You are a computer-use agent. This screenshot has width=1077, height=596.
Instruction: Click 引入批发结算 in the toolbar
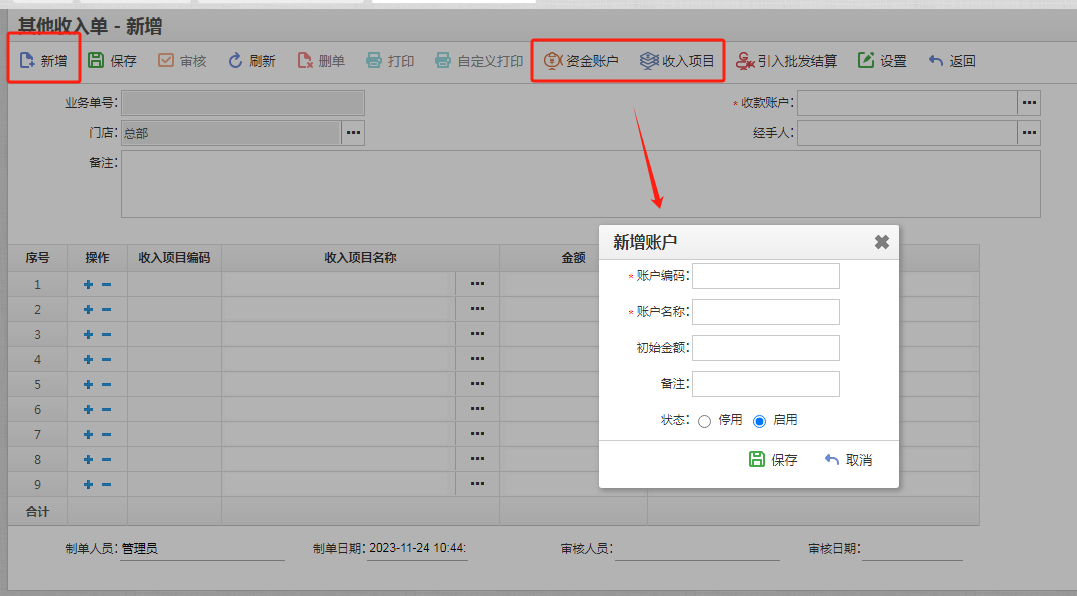pos(786,60)
